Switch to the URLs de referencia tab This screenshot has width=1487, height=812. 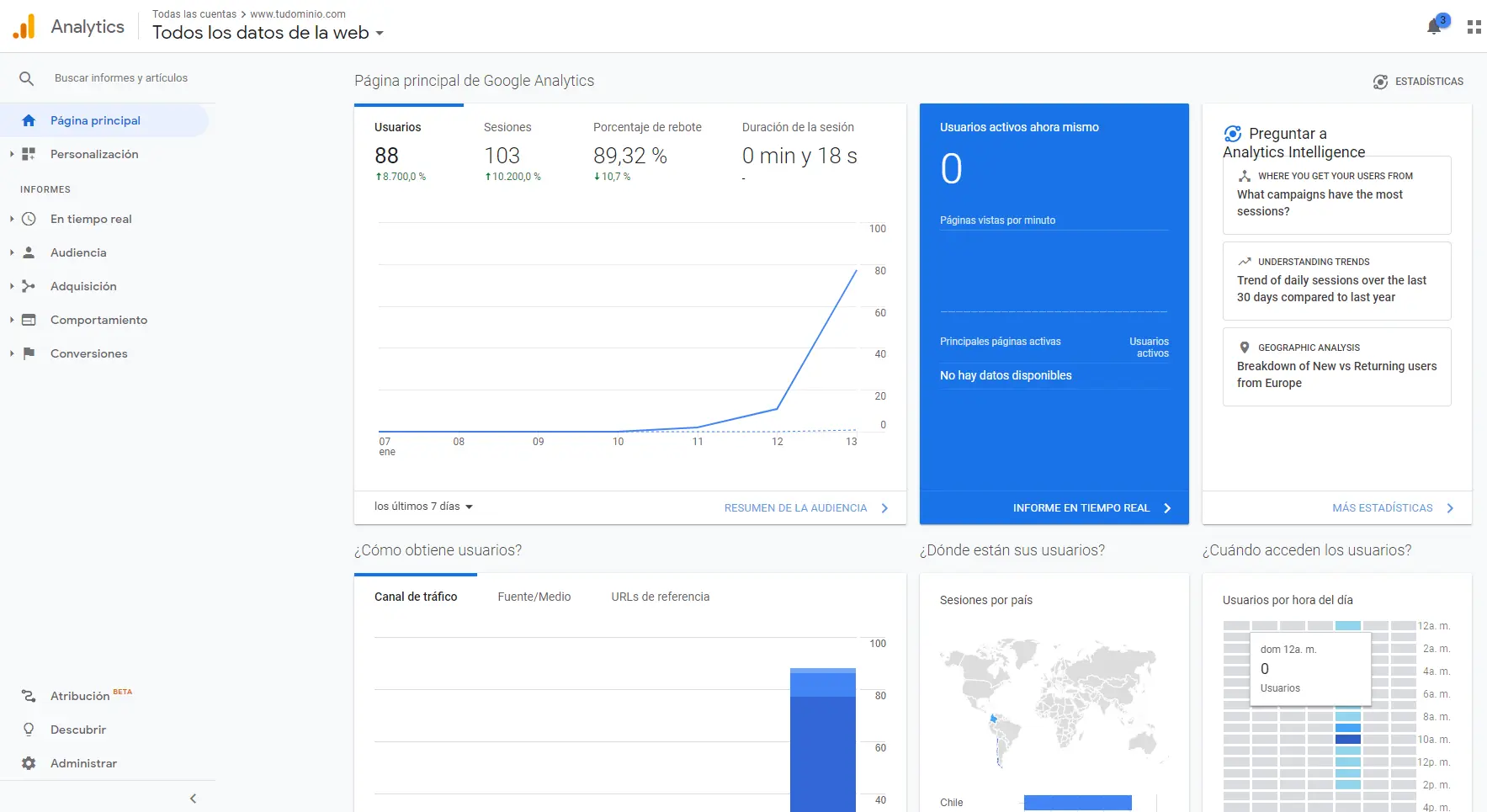point(661,597)
